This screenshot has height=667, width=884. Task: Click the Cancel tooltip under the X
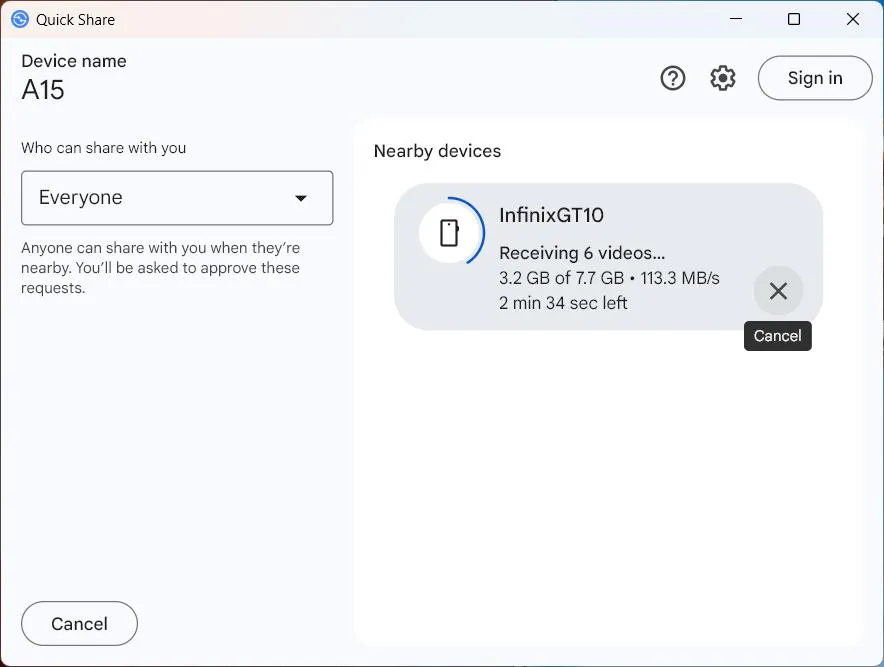777,336
